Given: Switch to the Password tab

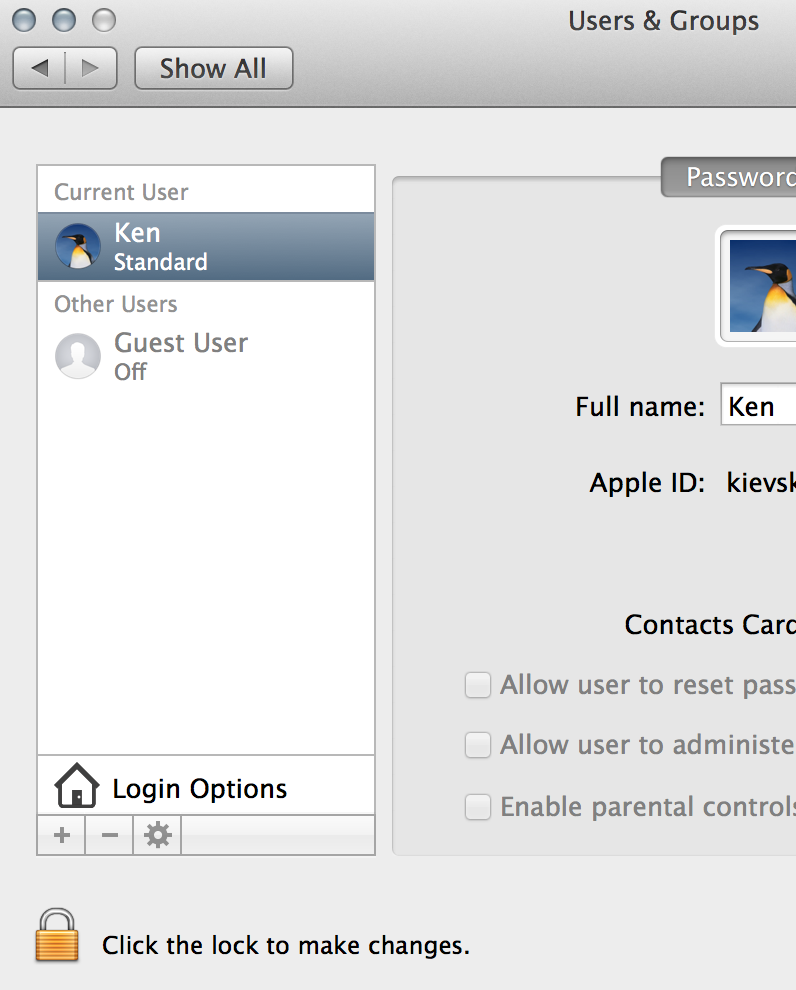Looking at the screenshot, I should tap(736, 178).
